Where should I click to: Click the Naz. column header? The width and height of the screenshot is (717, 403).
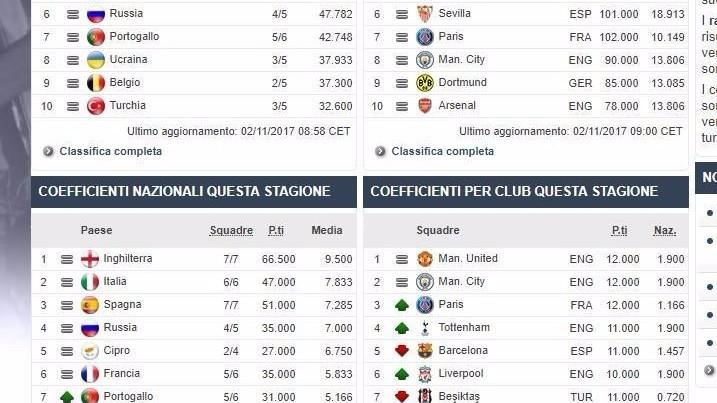(x=664, y=231)
